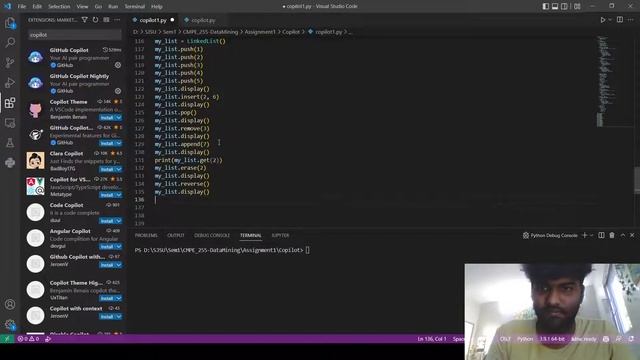Image resolution: width=640 pixels, height=360 pixels.
Task: Close the terminal panel
Action: tap(632, 235)
